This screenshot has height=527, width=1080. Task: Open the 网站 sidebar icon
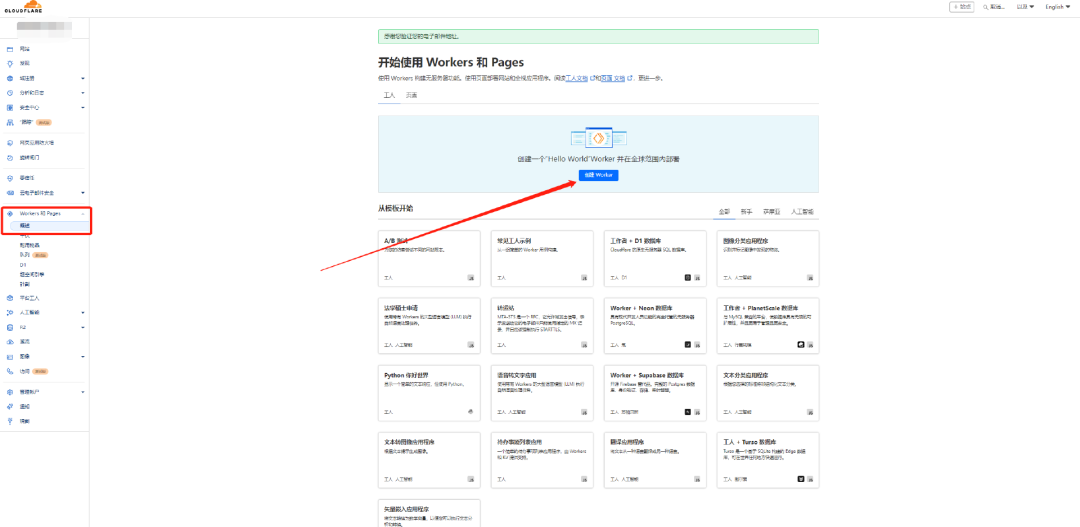pos(10,50)
